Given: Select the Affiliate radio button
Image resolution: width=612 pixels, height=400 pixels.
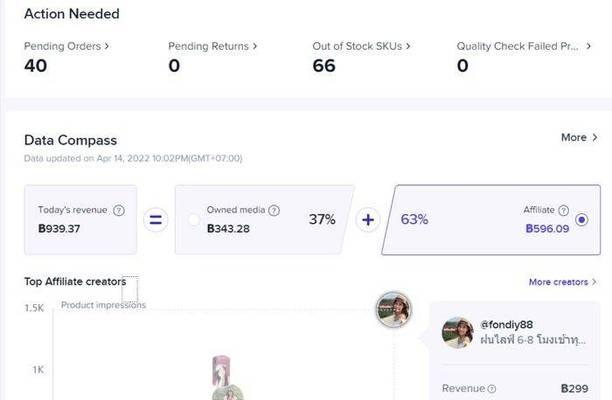Looking at the screenshot, I should (582, 220).
